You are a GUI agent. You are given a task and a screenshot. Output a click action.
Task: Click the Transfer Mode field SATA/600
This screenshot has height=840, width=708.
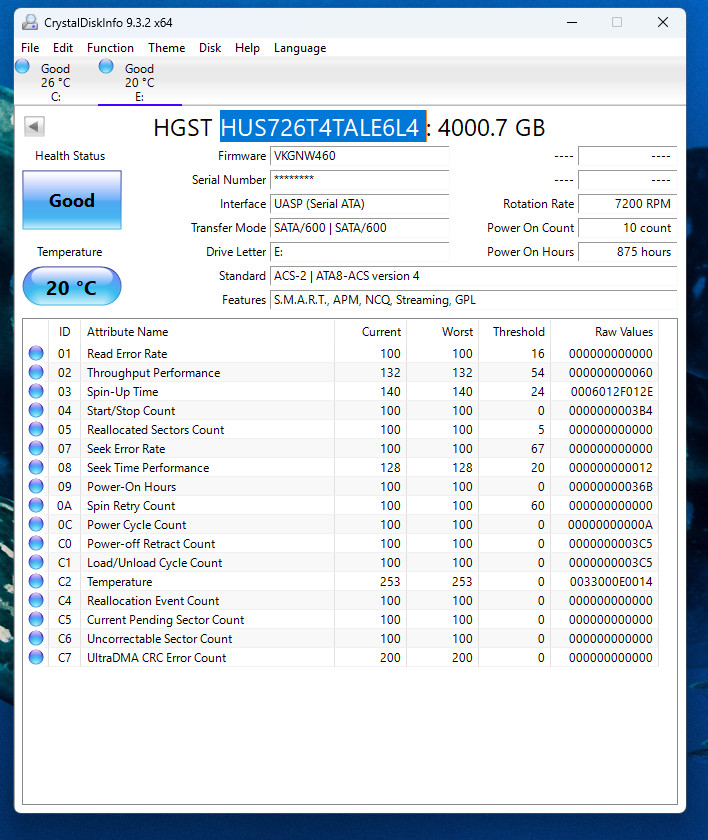coord(359,228)
